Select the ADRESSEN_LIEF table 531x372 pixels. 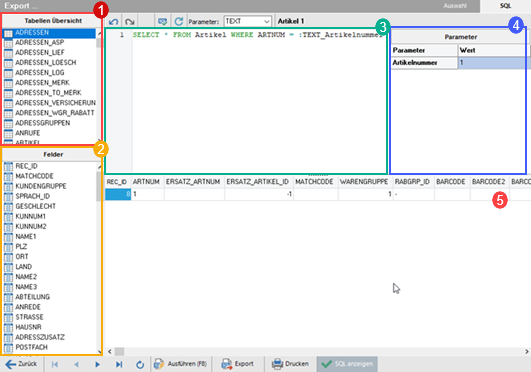(40, 53)
